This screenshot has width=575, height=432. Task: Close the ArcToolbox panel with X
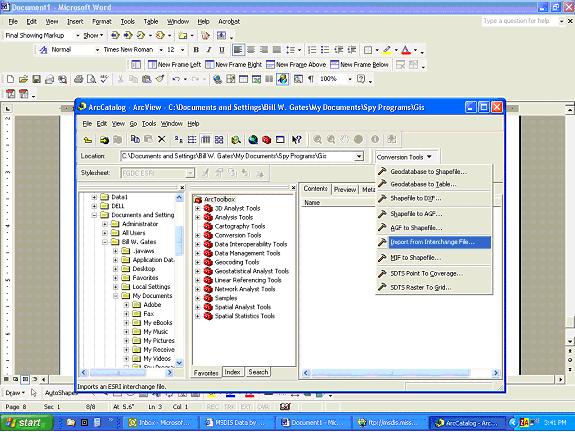tap(293, 188)
